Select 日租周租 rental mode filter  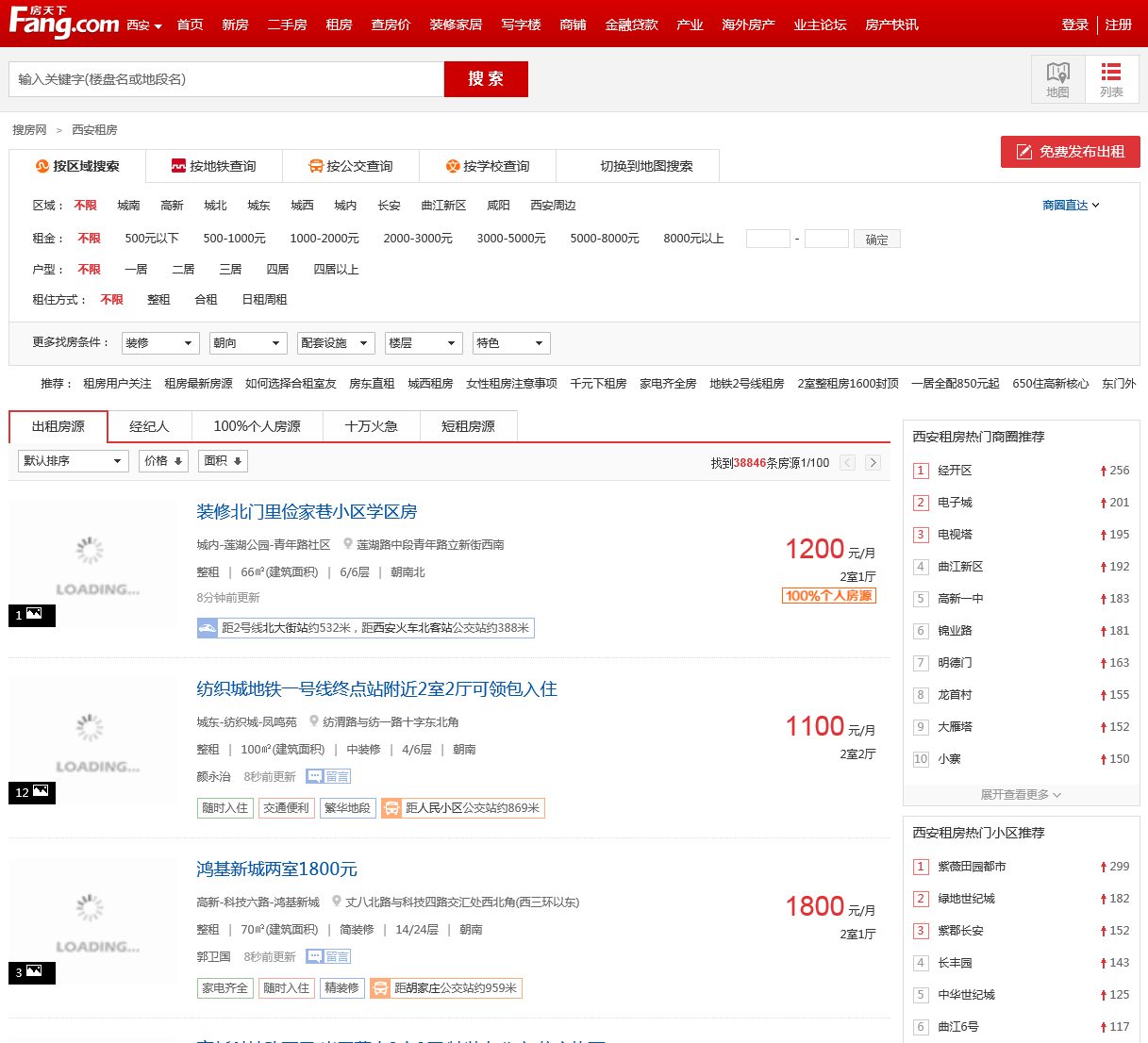point(264,300)
